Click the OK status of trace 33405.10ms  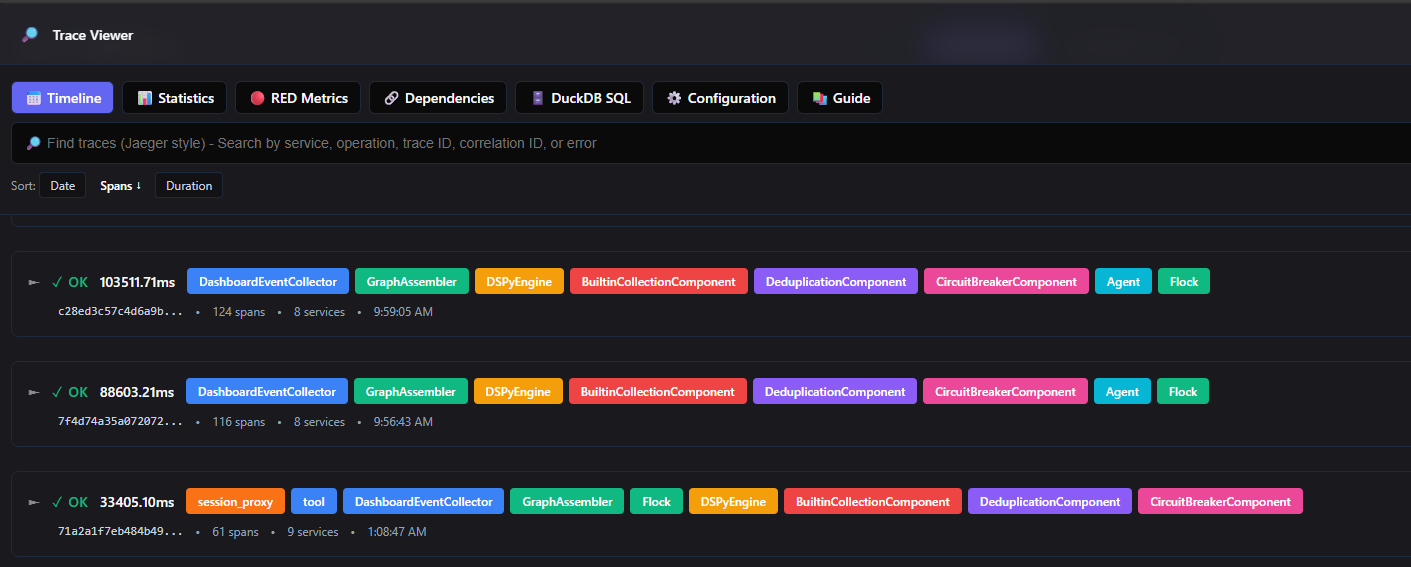(x=70, y=502)
